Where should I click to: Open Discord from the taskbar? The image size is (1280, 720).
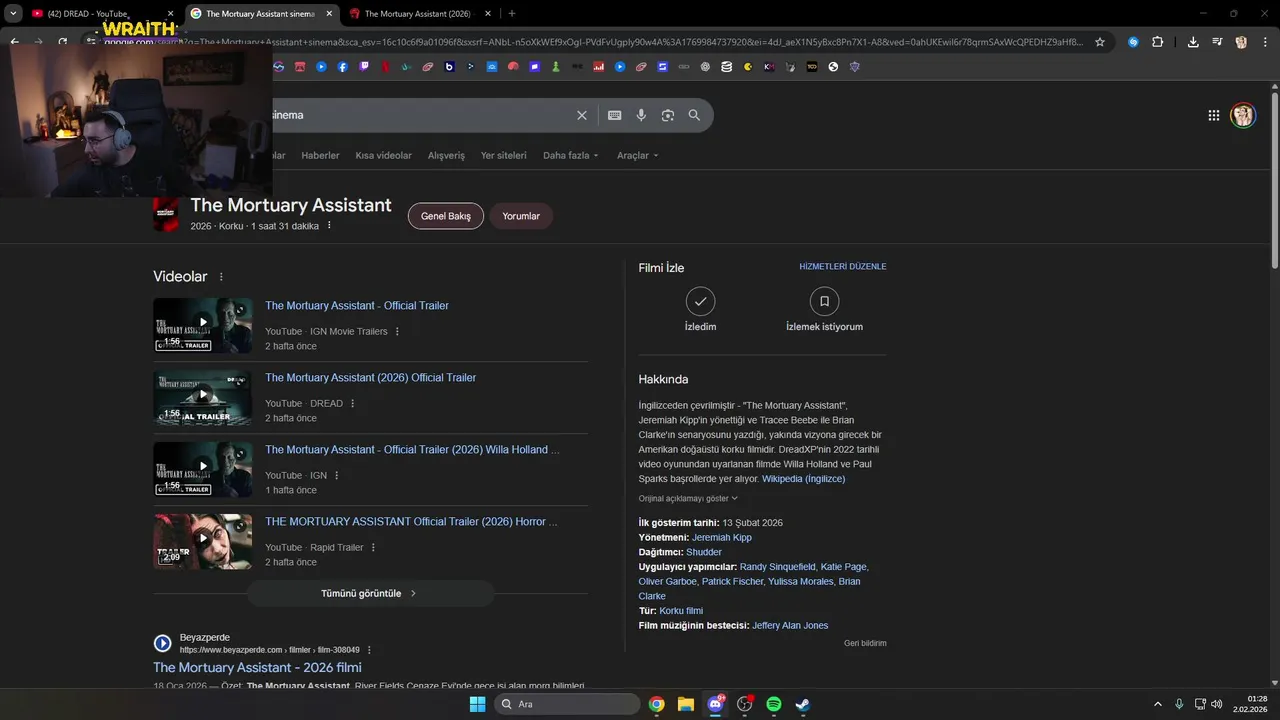click(x=715, y=704)
